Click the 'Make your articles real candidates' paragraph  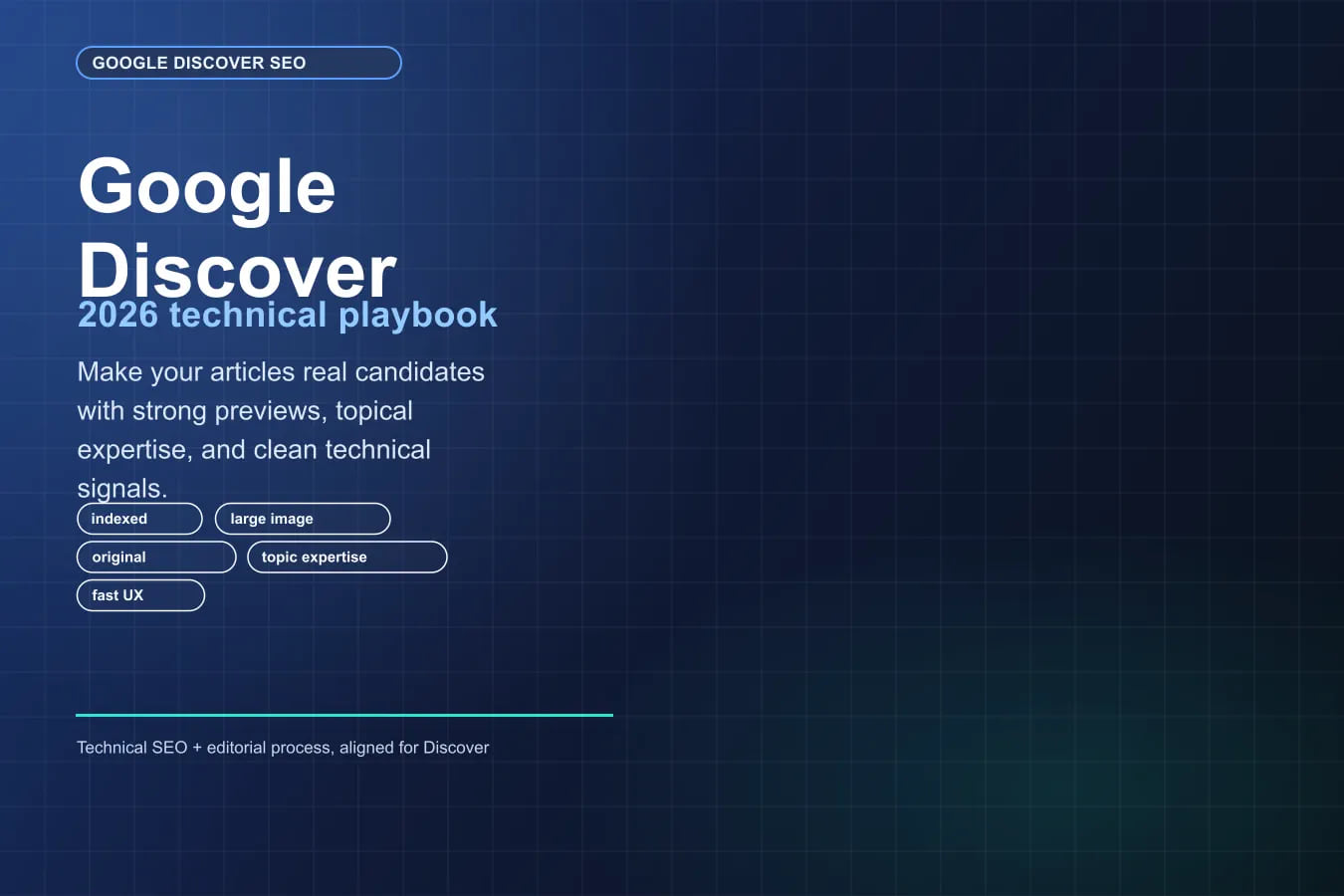click(281, 430)
